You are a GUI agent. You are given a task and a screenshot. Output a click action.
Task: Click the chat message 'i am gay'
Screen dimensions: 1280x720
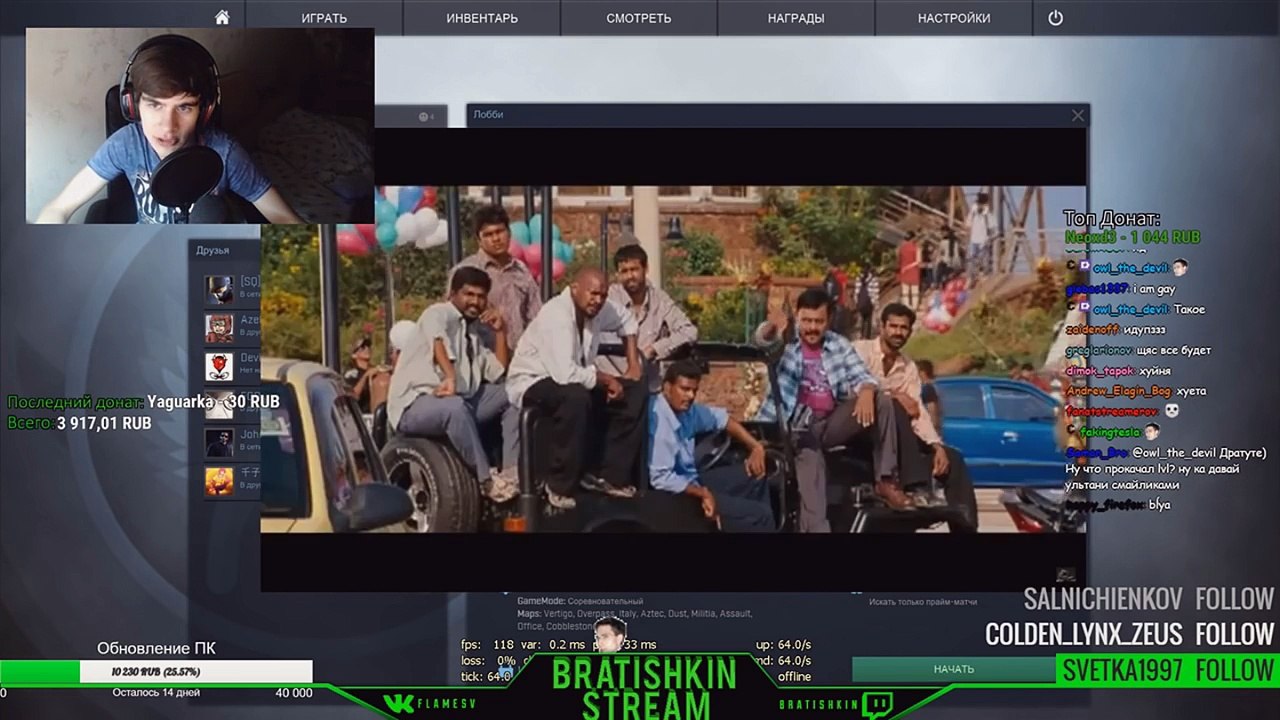pos(1154,289)
